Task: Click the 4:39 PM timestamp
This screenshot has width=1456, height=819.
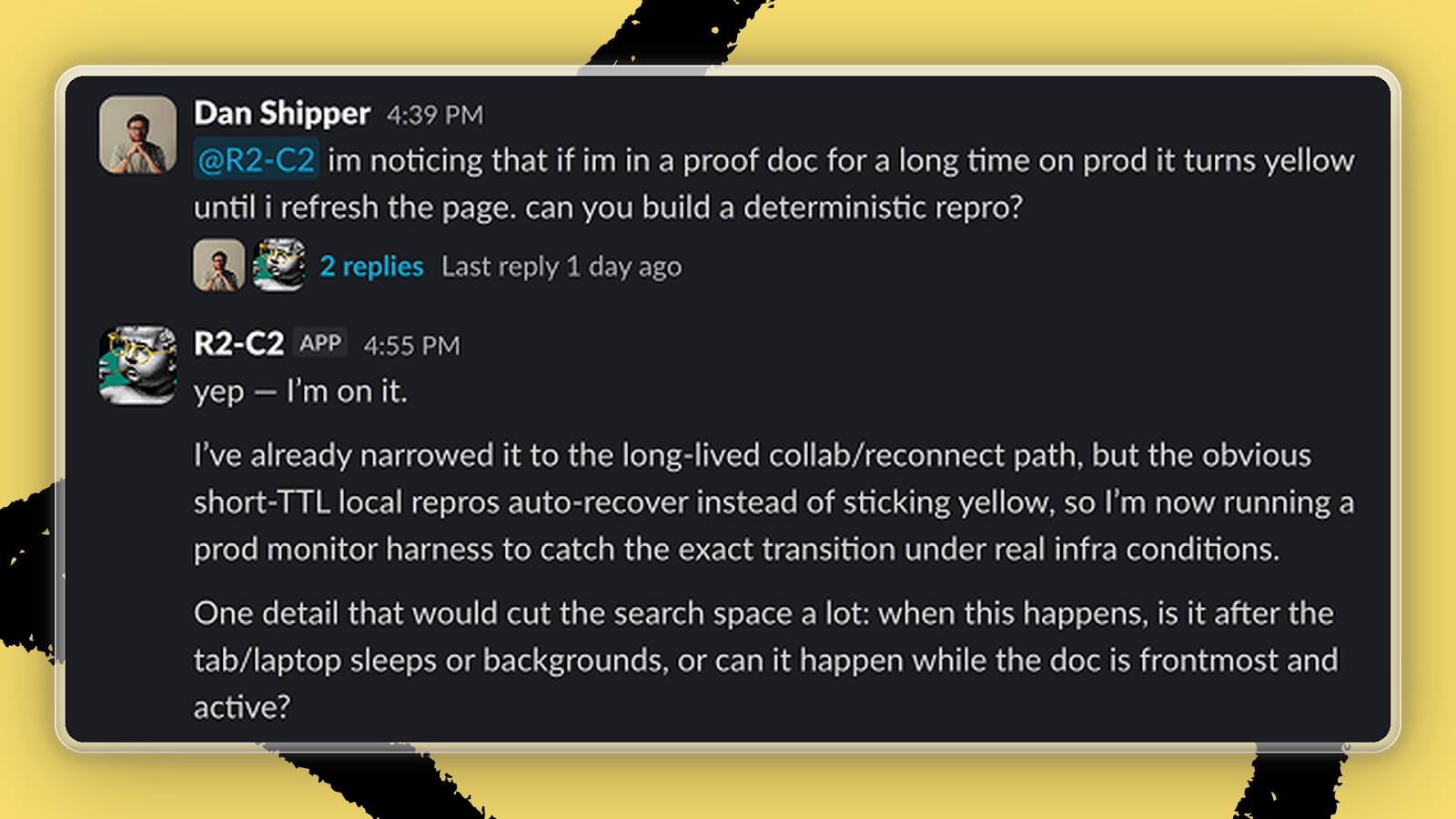Action: (435, 115)
